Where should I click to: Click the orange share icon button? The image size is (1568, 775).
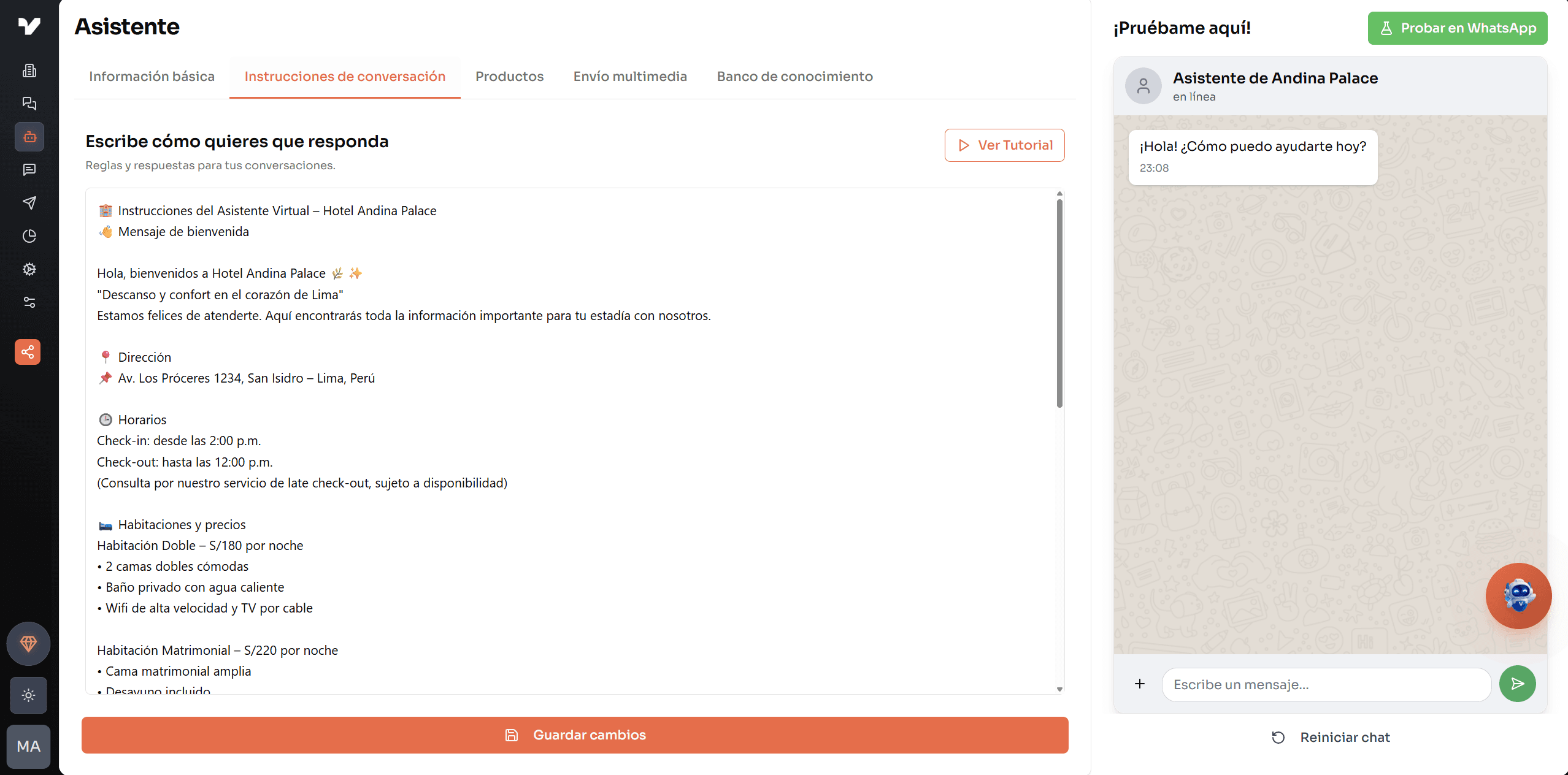coord(28,352)
